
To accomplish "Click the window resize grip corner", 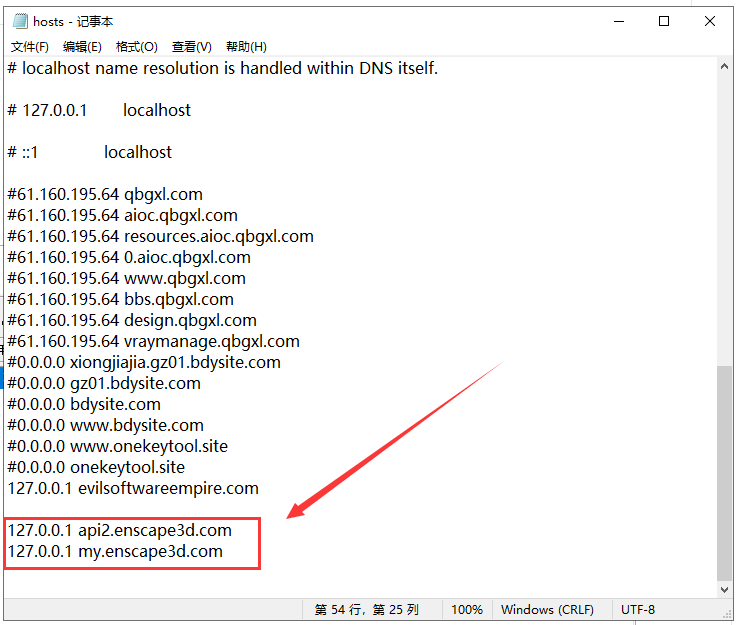I will 726,613.
